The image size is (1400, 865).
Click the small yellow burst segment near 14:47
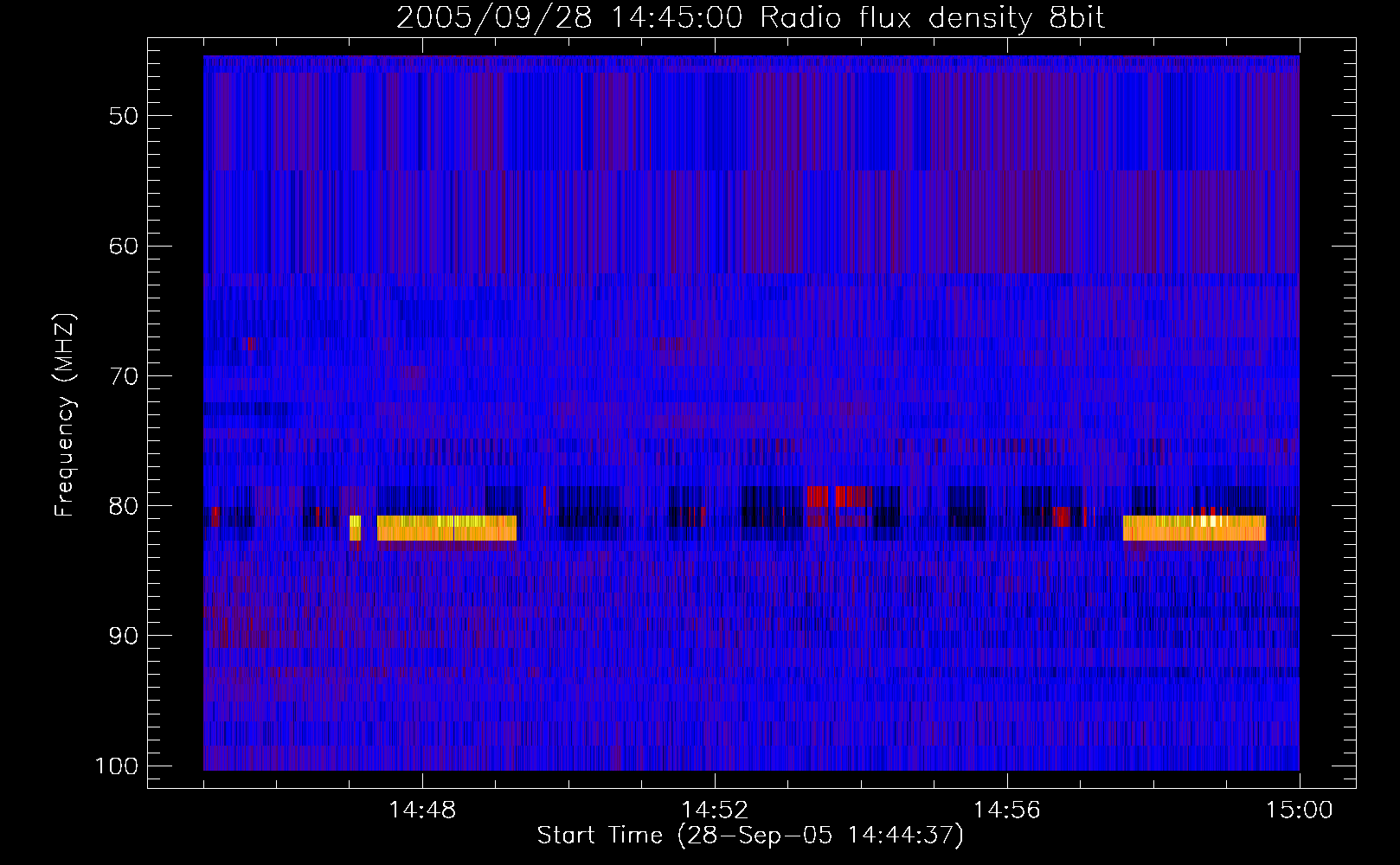[355, 529]
